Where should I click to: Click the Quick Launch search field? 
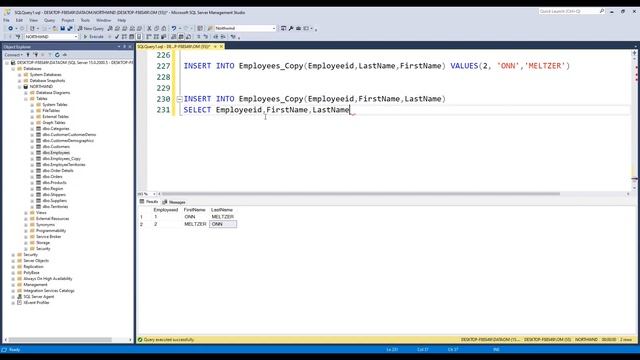(x=571, y=11)
